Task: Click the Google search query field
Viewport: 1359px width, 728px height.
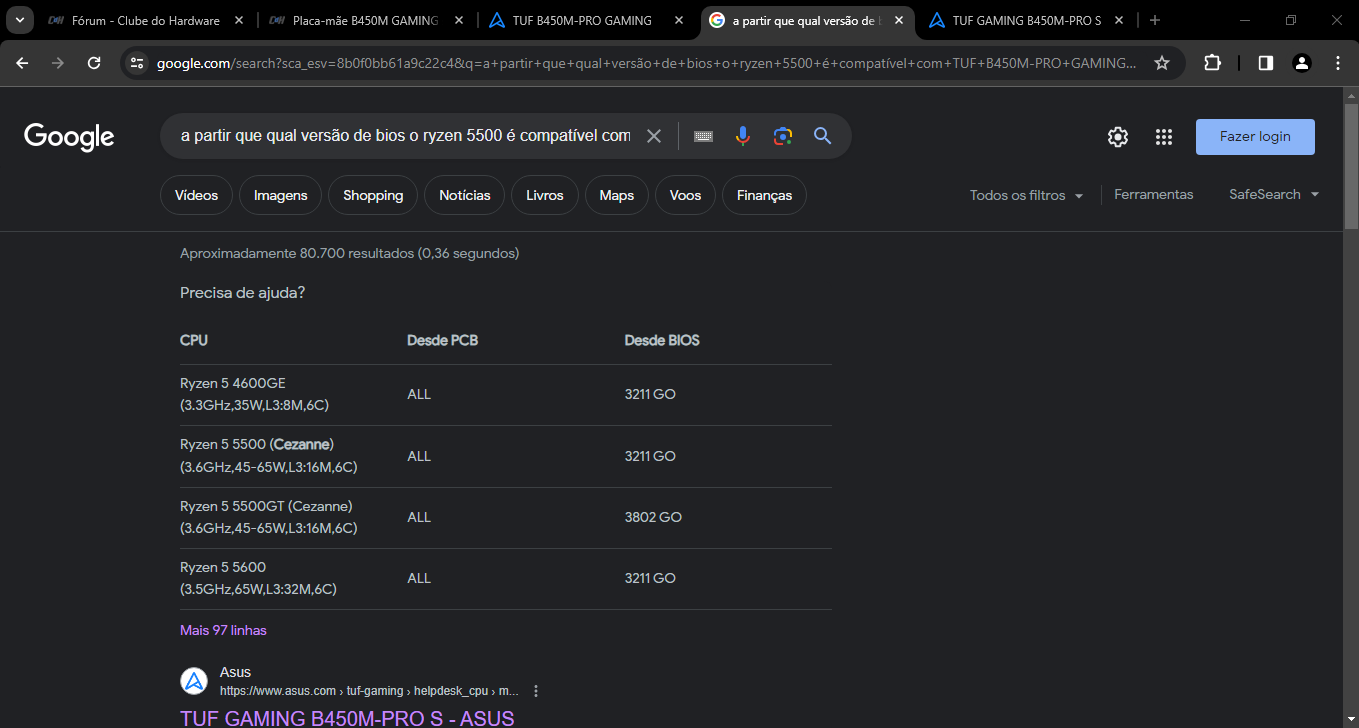Action: pyautogui.click(x=405, y=136)
